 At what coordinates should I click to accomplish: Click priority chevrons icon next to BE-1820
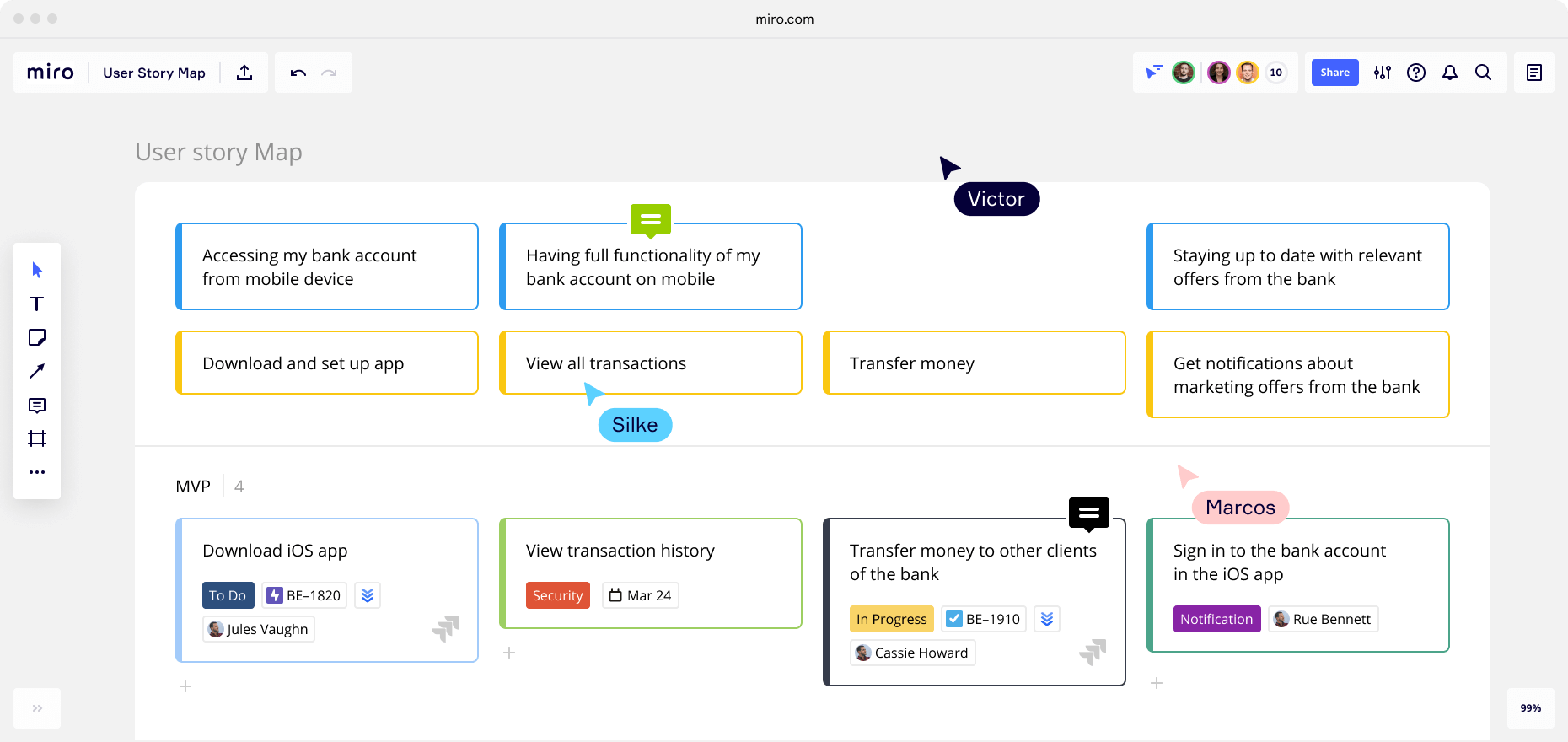[x=368, y=595]
